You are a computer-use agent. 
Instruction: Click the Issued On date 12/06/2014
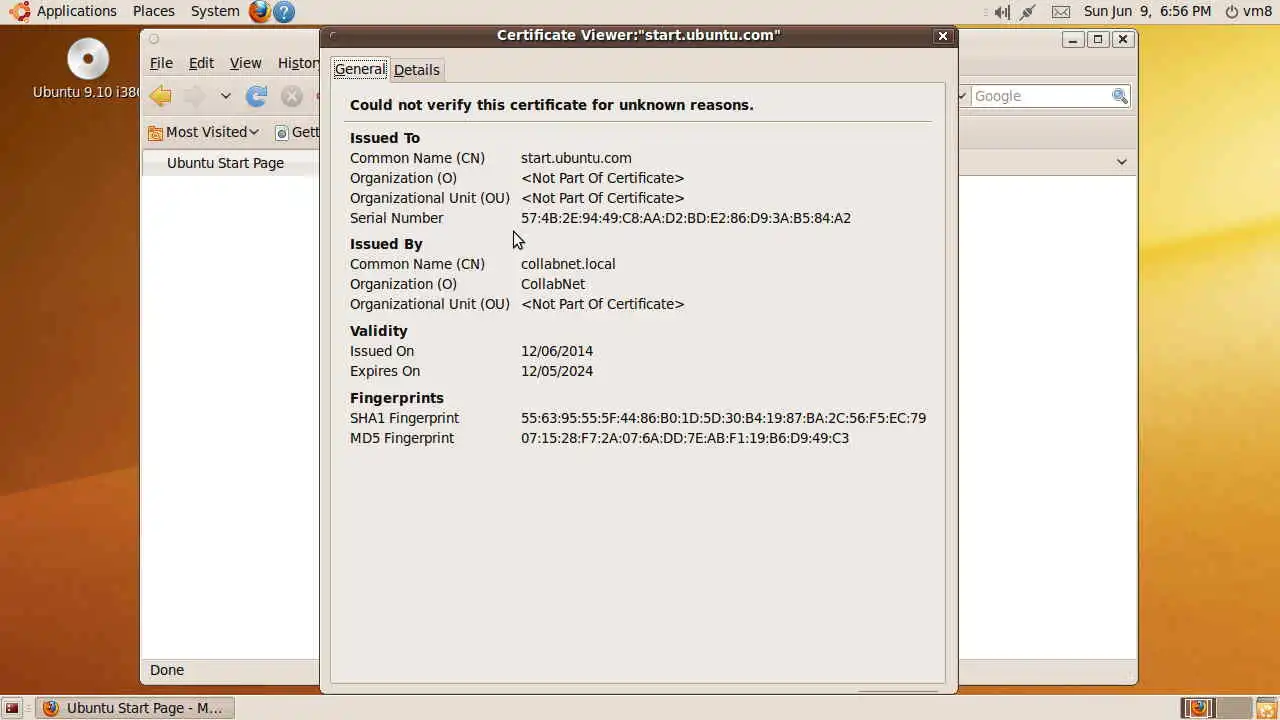[557, 351]
